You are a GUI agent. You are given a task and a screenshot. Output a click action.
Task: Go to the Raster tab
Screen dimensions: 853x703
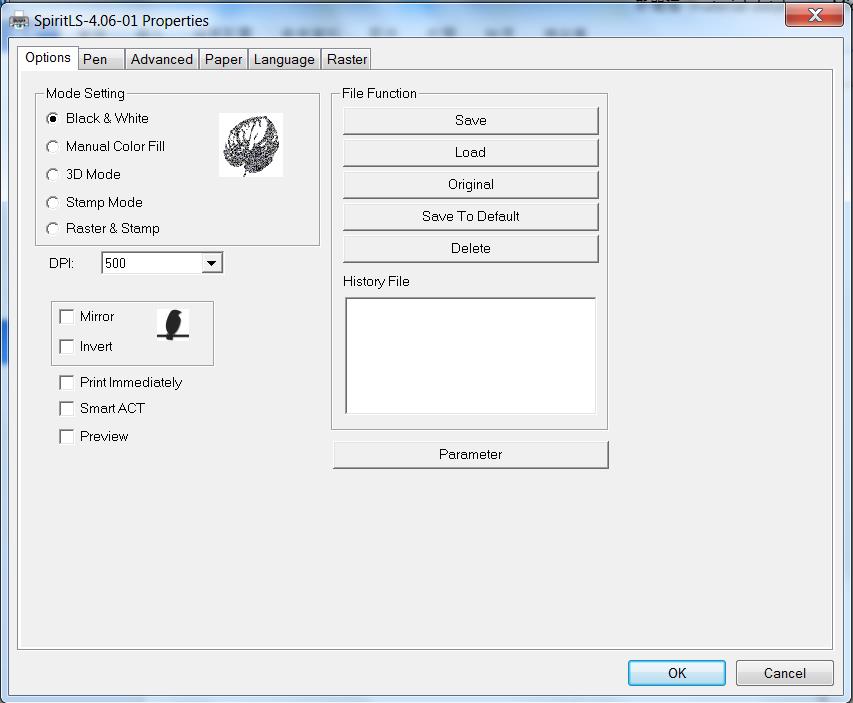pyautogui.click(x=347, y=60)
